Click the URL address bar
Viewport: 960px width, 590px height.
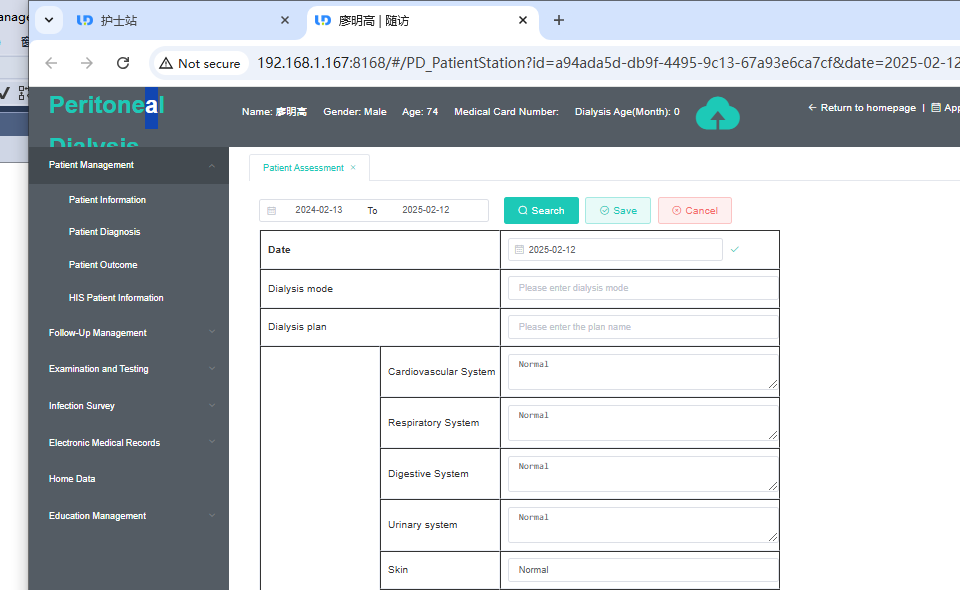pyautogui.click(x=606, y=63)
